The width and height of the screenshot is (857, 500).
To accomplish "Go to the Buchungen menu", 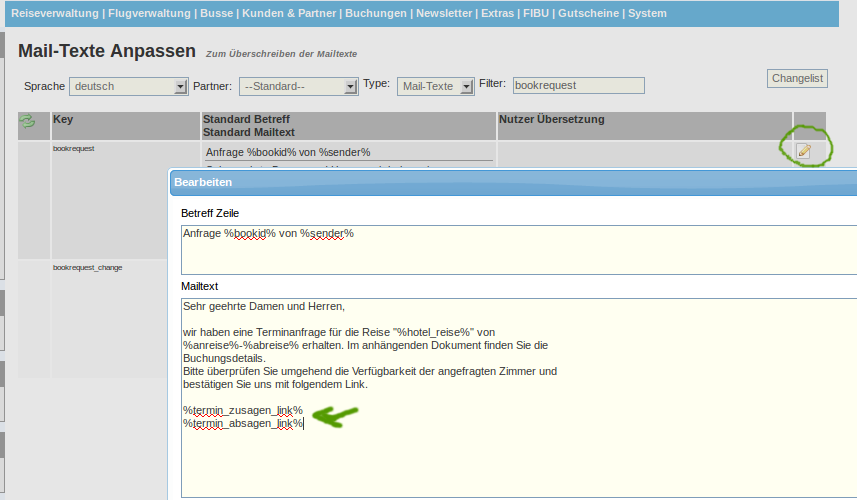I will click(376, 14).
